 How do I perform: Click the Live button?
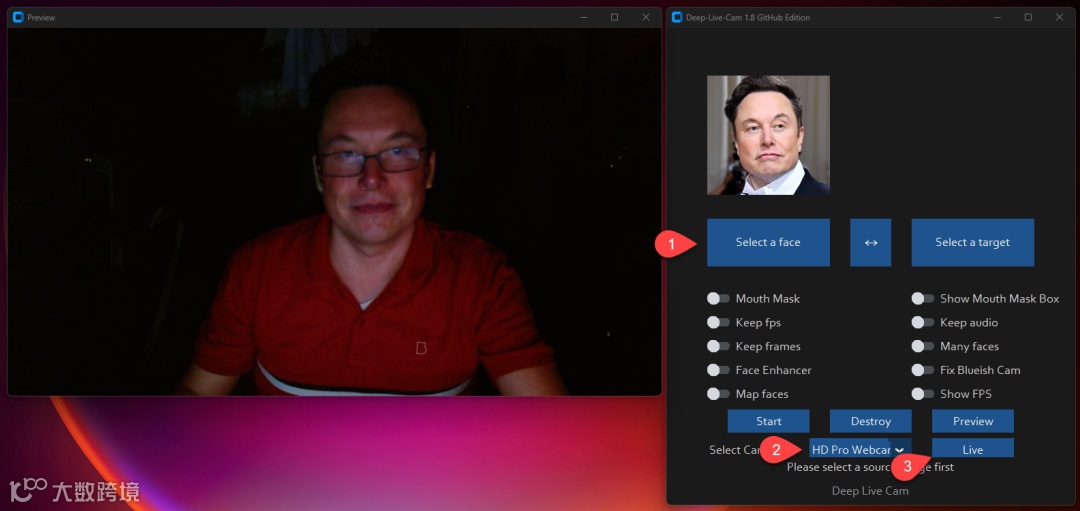pos(973,449)
